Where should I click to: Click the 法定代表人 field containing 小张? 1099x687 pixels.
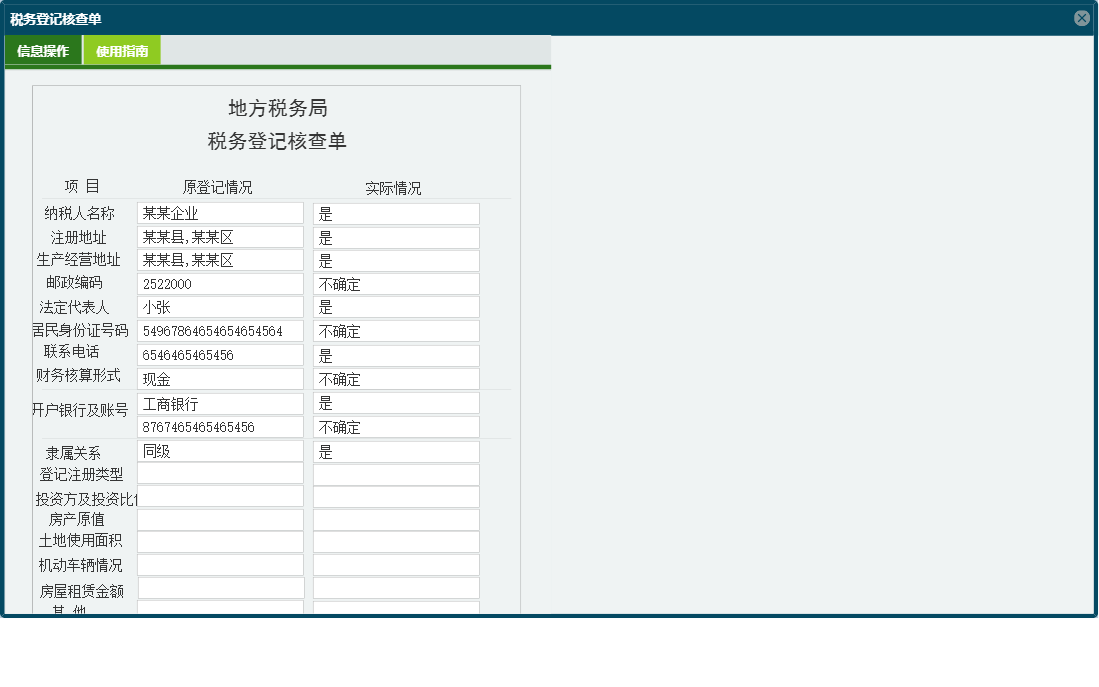pyautogui.click(x=219, y=307)
